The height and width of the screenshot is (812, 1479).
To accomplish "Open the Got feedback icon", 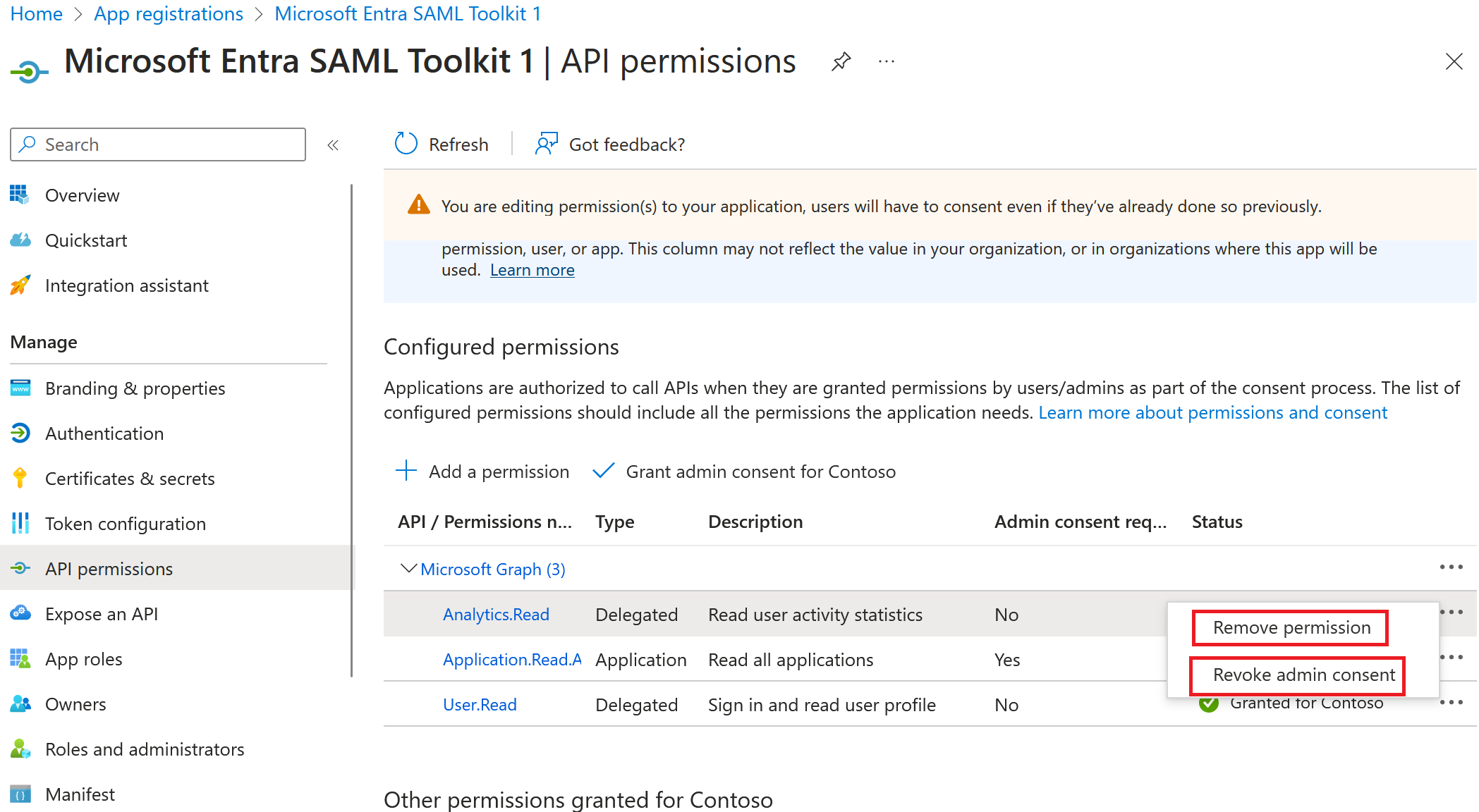I will click(546, 144).
